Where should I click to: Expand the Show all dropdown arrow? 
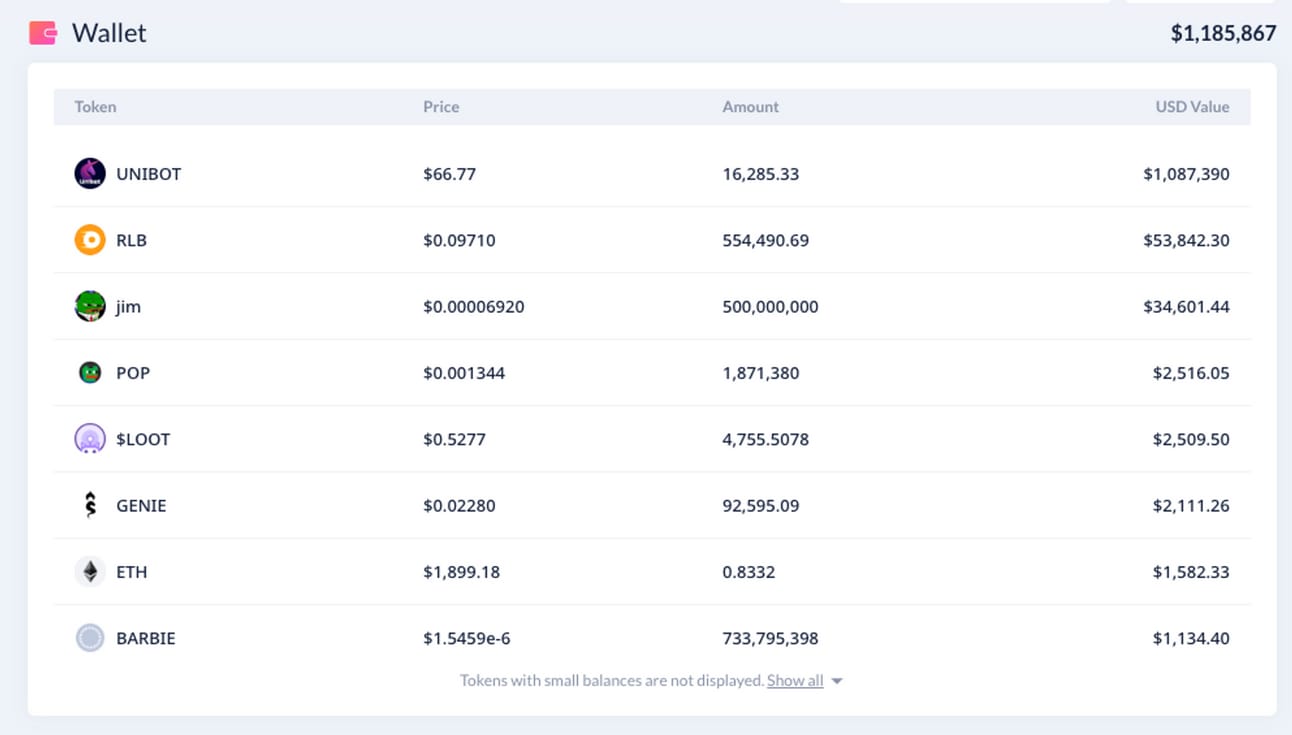point(837,681)
